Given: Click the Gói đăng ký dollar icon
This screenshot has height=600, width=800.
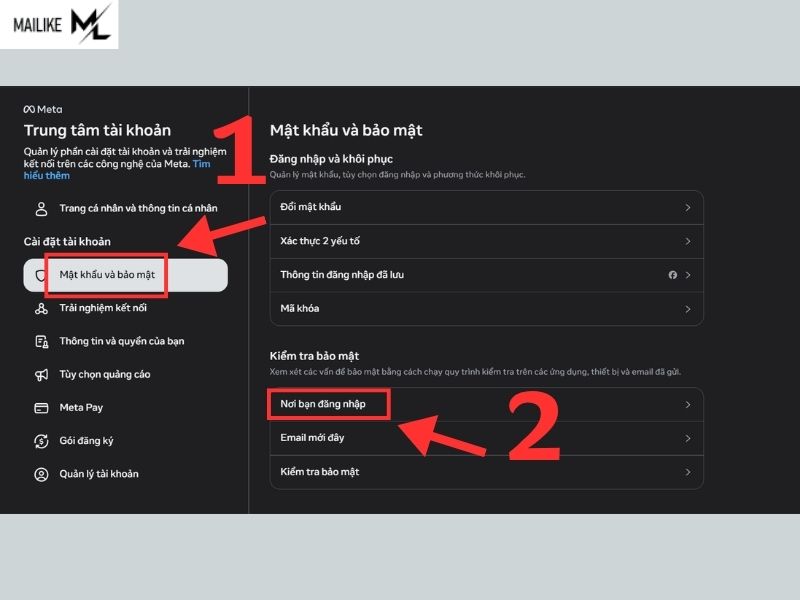Looking at the screenshot, I should (x=41, y=441).
